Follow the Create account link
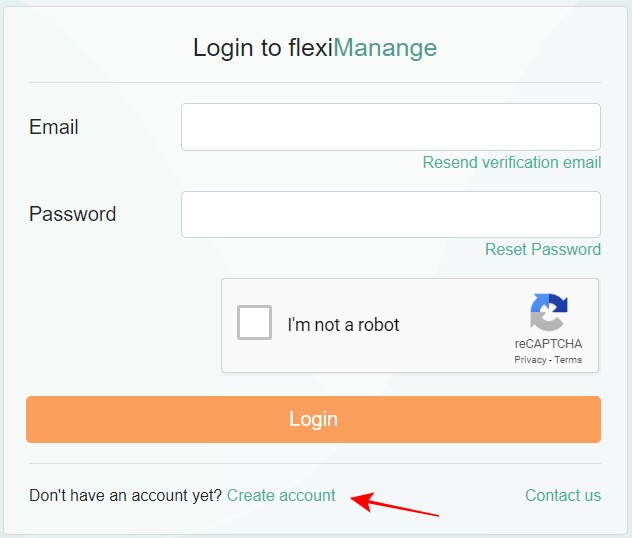The width and height of the screenshot is (632, 538). (281, 495)
